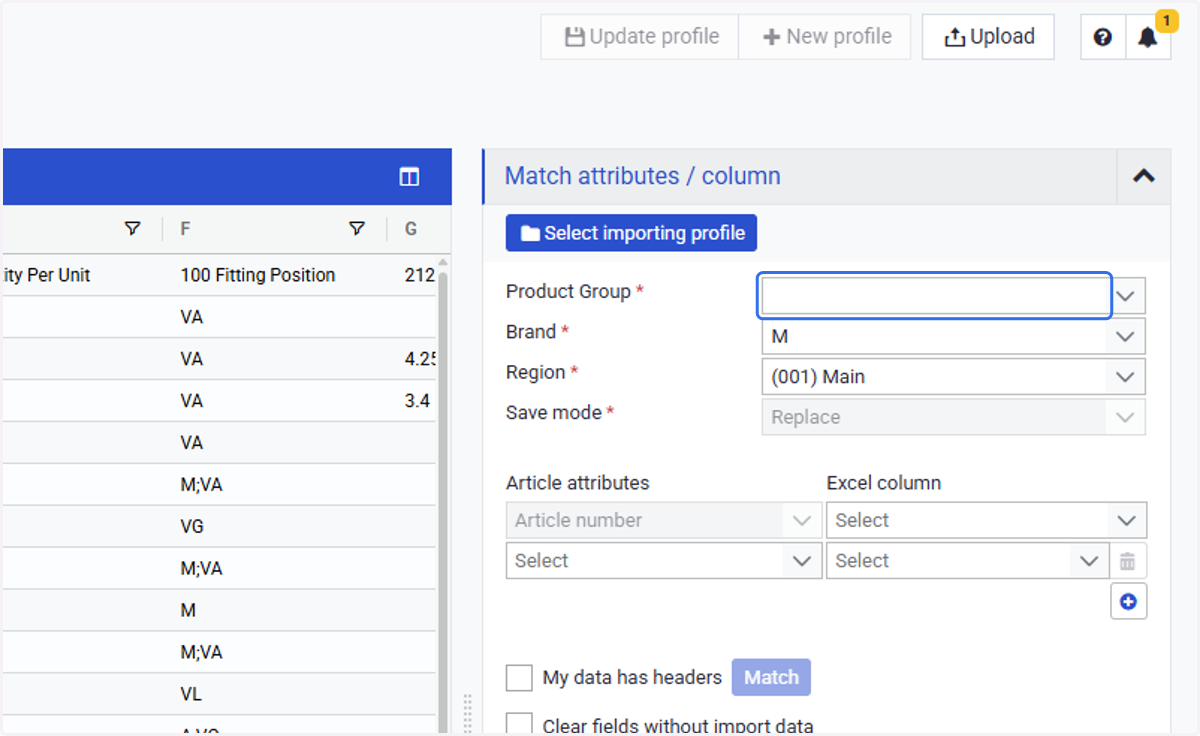The height and width of the screenshot is (736, 1200).
Task: Click the 100 Fitting Position cell
Action: [258, 275]
